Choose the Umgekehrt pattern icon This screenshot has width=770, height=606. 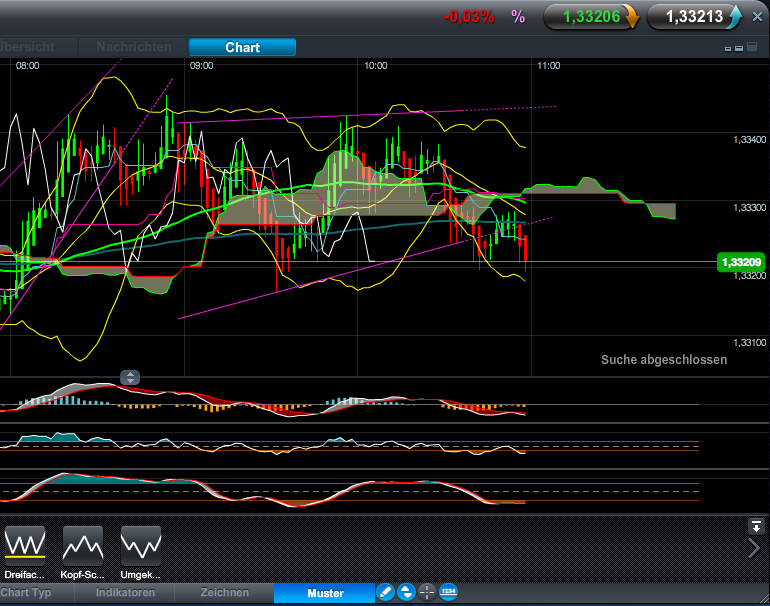pyautogui.click(x=141, y=546)
